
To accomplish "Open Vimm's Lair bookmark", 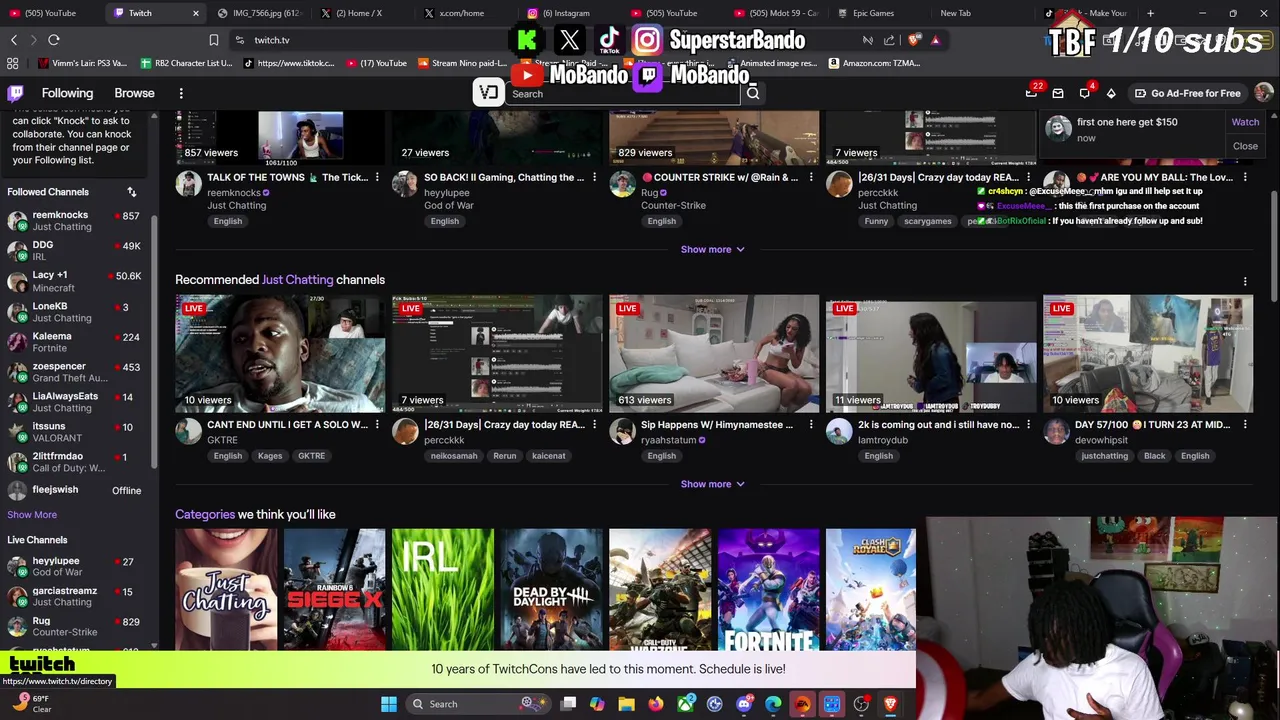I will click(83, 63).
